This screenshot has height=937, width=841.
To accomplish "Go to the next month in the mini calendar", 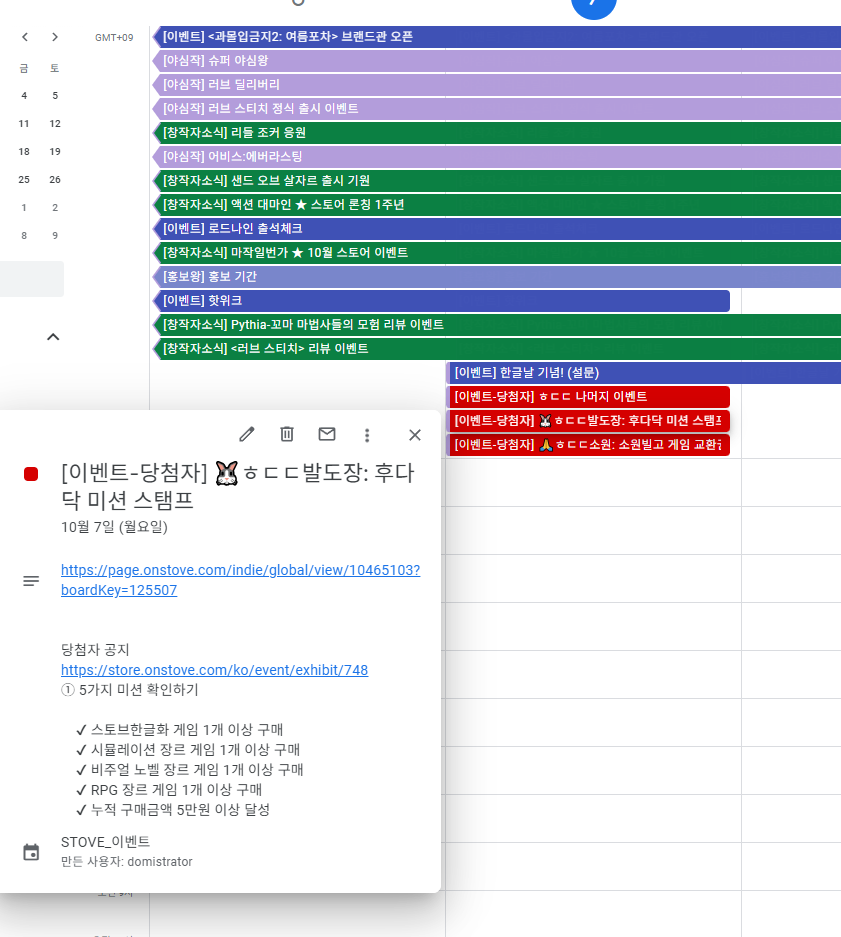I will [x=55, y=37].
